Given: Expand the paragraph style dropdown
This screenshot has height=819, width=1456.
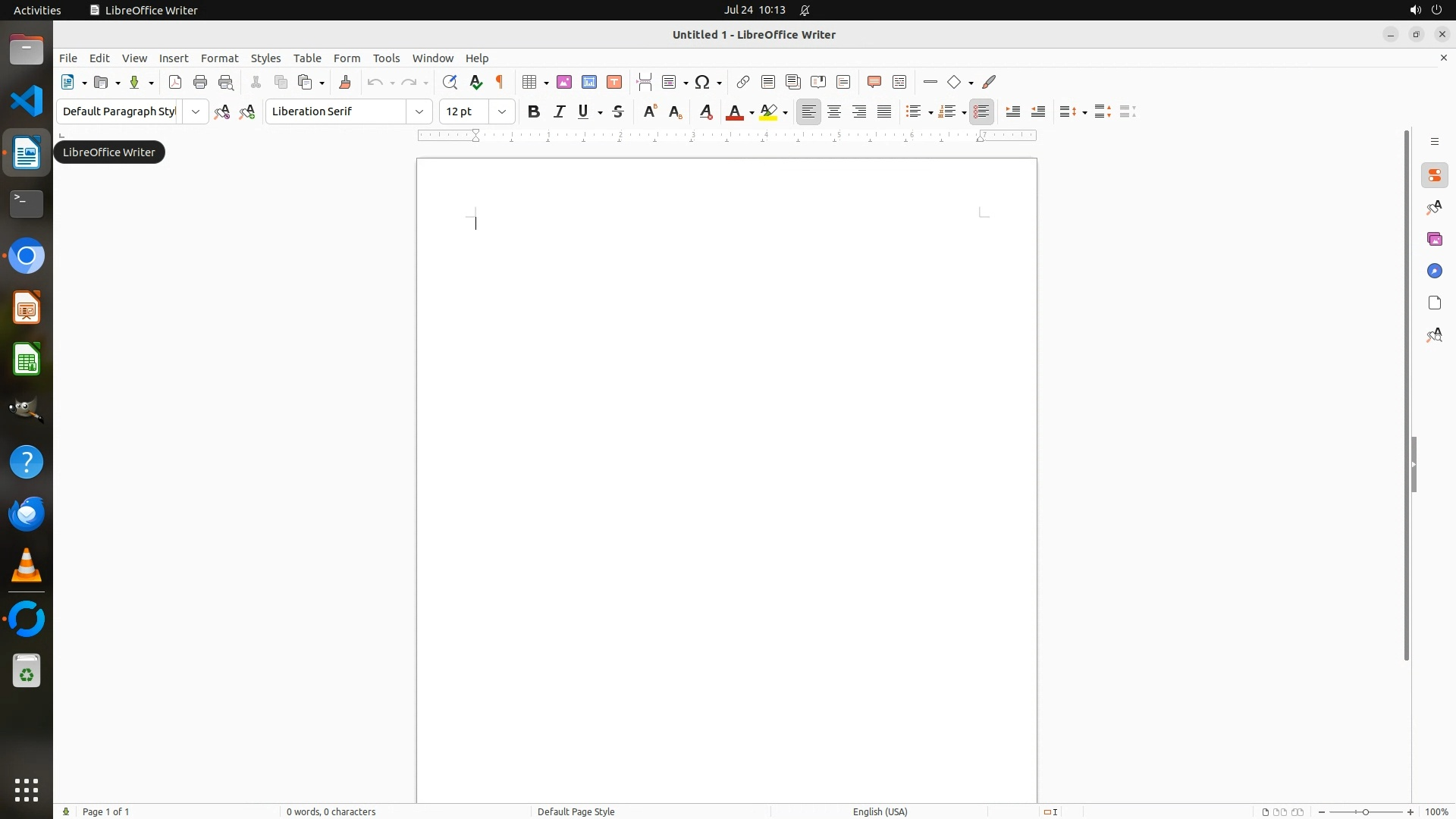Looking at the screenshot, I should click(x=196, y=112).
